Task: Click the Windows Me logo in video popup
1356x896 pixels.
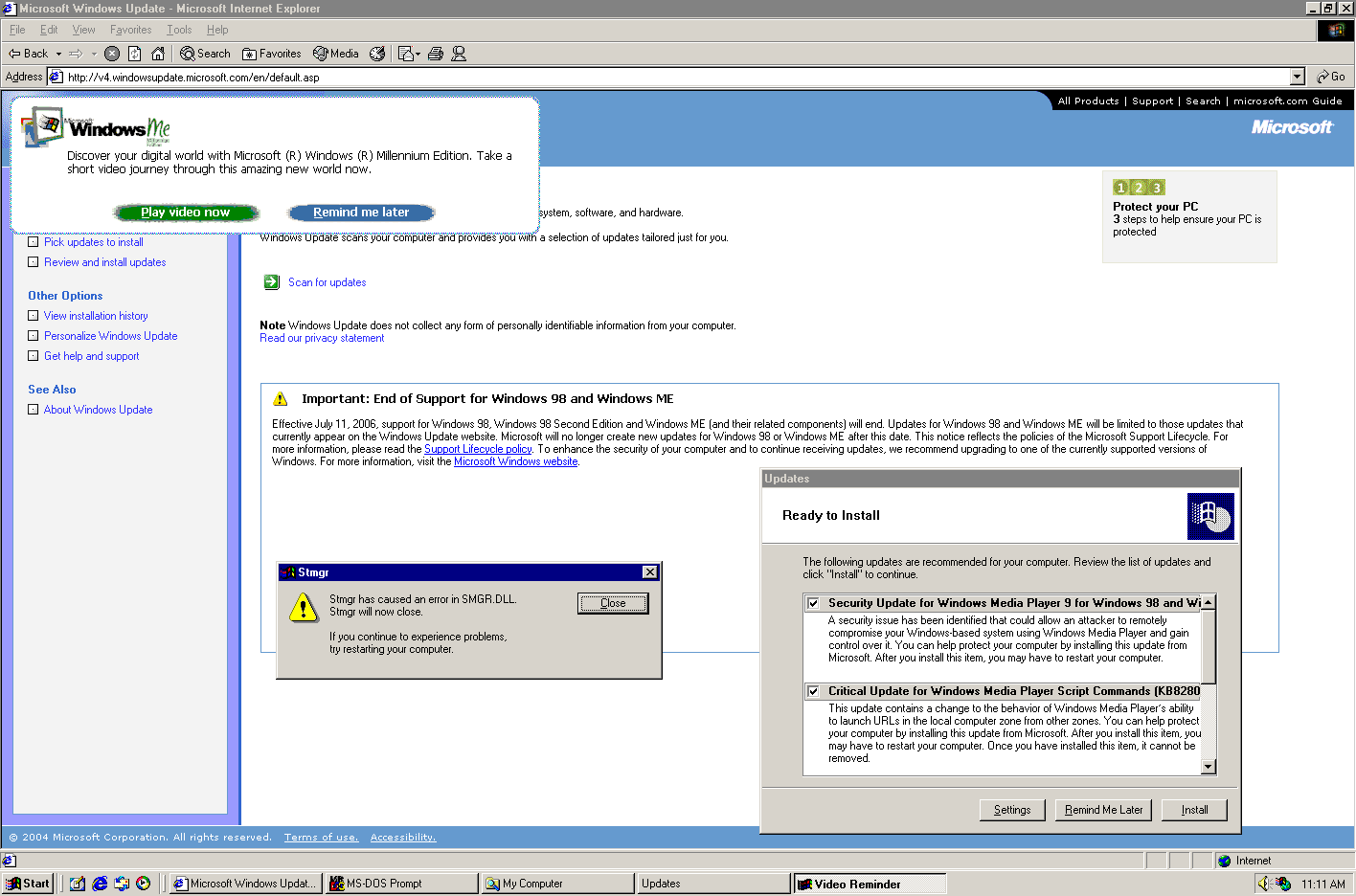Action: click(97, 127)
